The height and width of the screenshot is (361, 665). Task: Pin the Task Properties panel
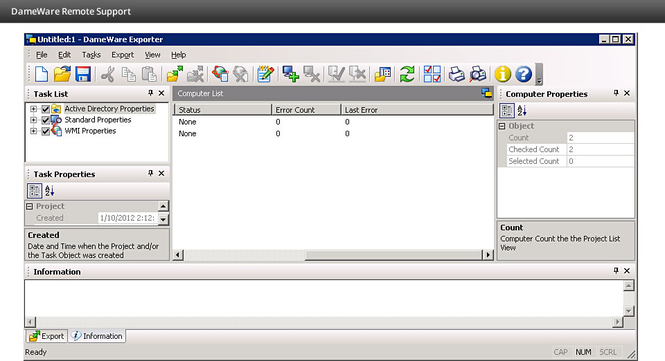[150, 173]
